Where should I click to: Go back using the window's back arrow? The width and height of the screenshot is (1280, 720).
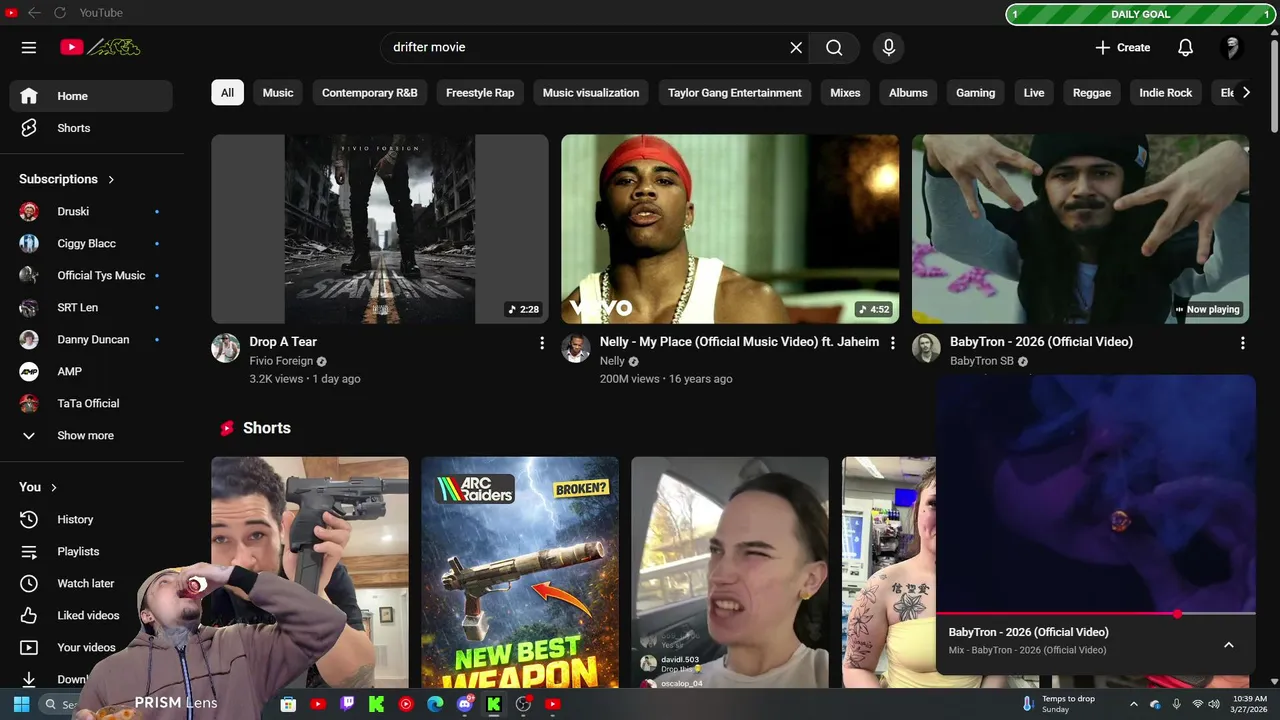(34, 13)
